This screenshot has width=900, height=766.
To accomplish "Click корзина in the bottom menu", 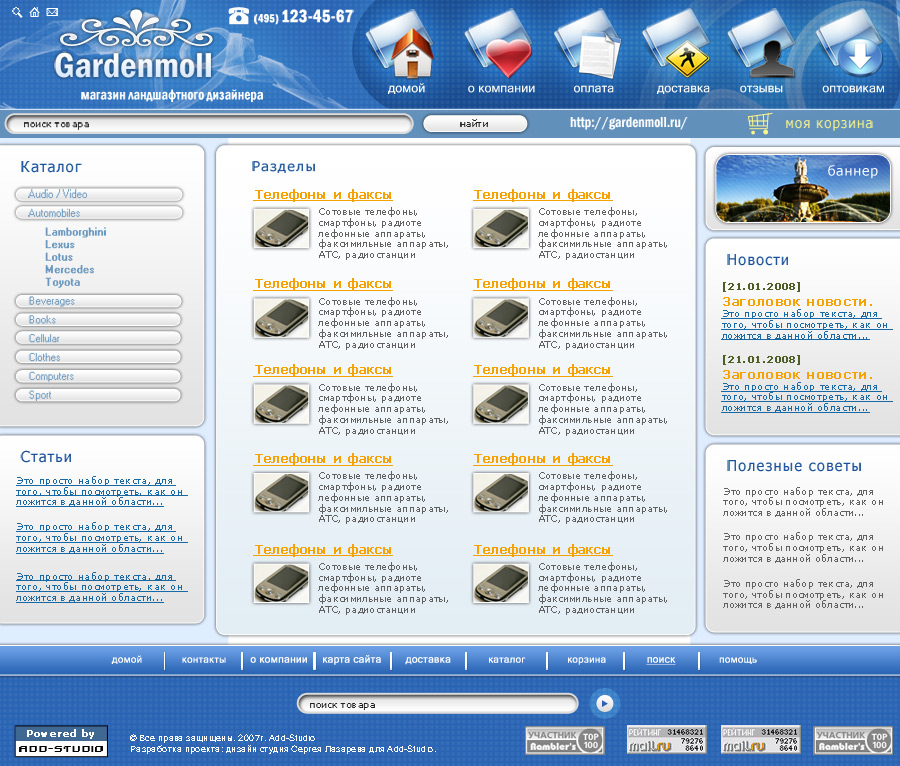I will [x=587, y=660].
